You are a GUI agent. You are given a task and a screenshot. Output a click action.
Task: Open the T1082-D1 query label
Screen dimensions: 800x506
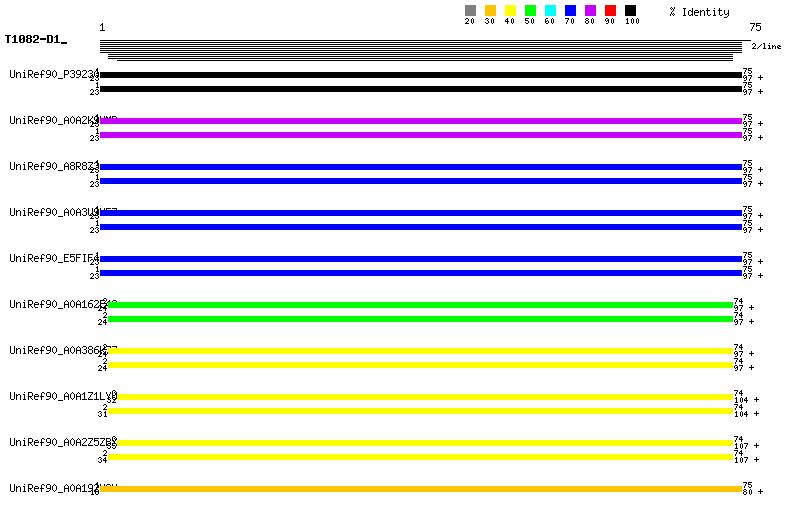tap(33, 40)
